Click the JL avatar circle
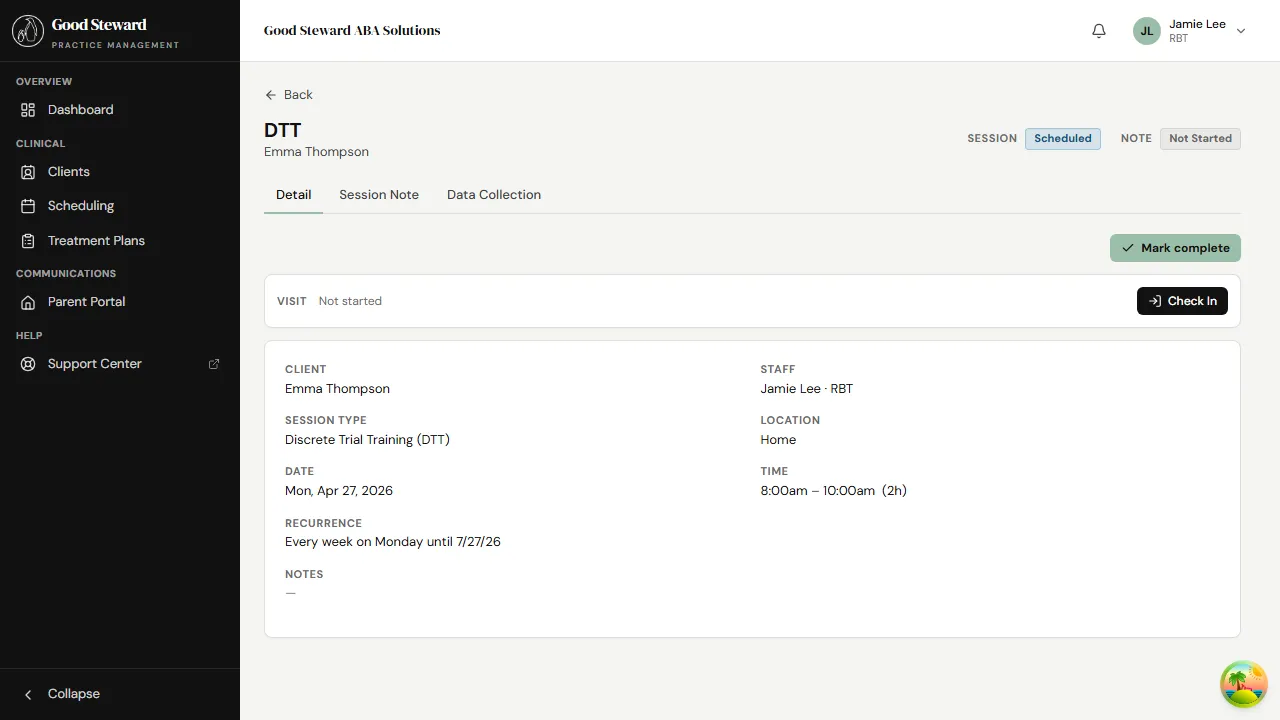1280x720 pixels. click(x=1146, y=30)
